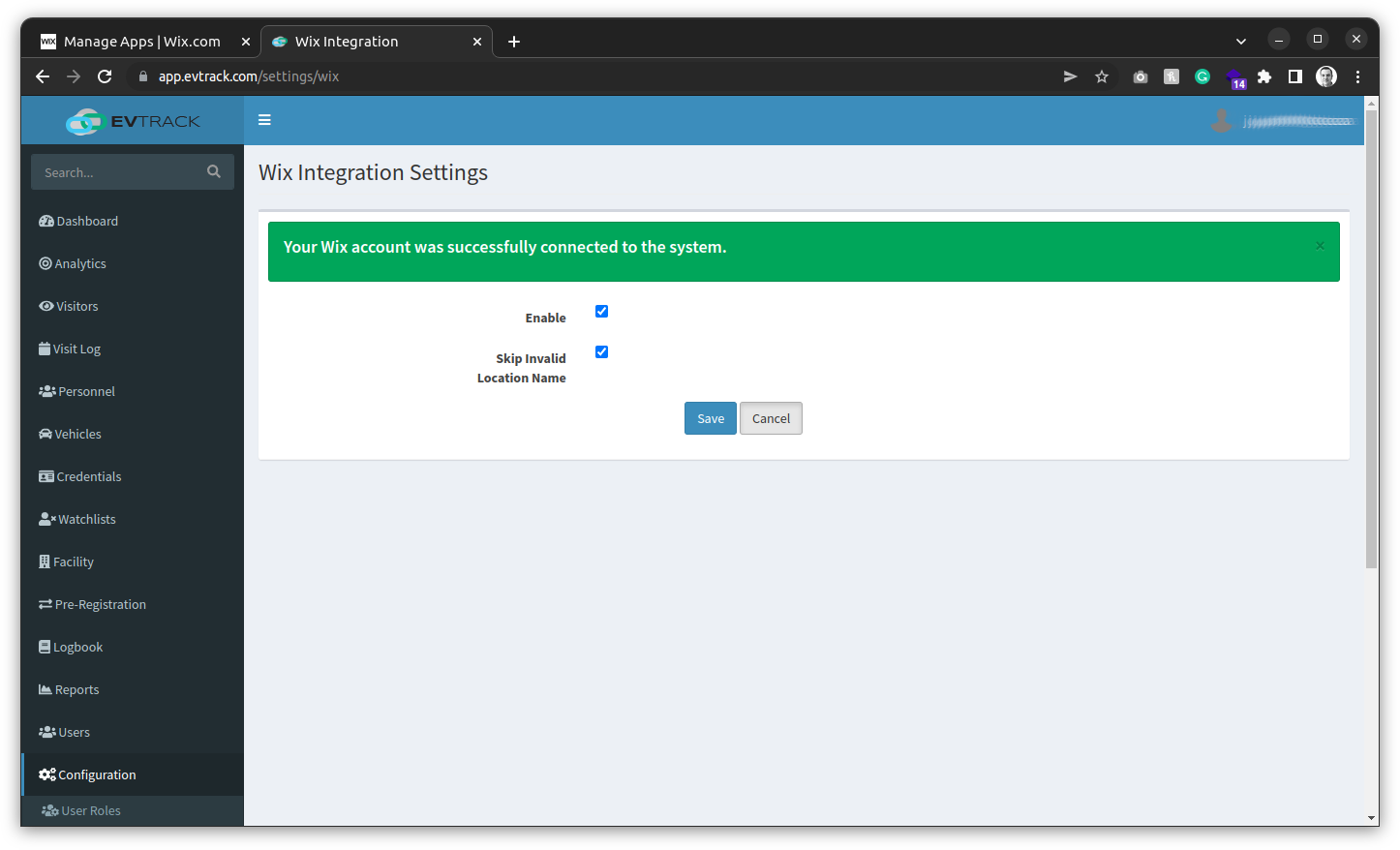Uncheck the Enable checkbox
Screen dimensions: 1400x850
click(601, 311)
